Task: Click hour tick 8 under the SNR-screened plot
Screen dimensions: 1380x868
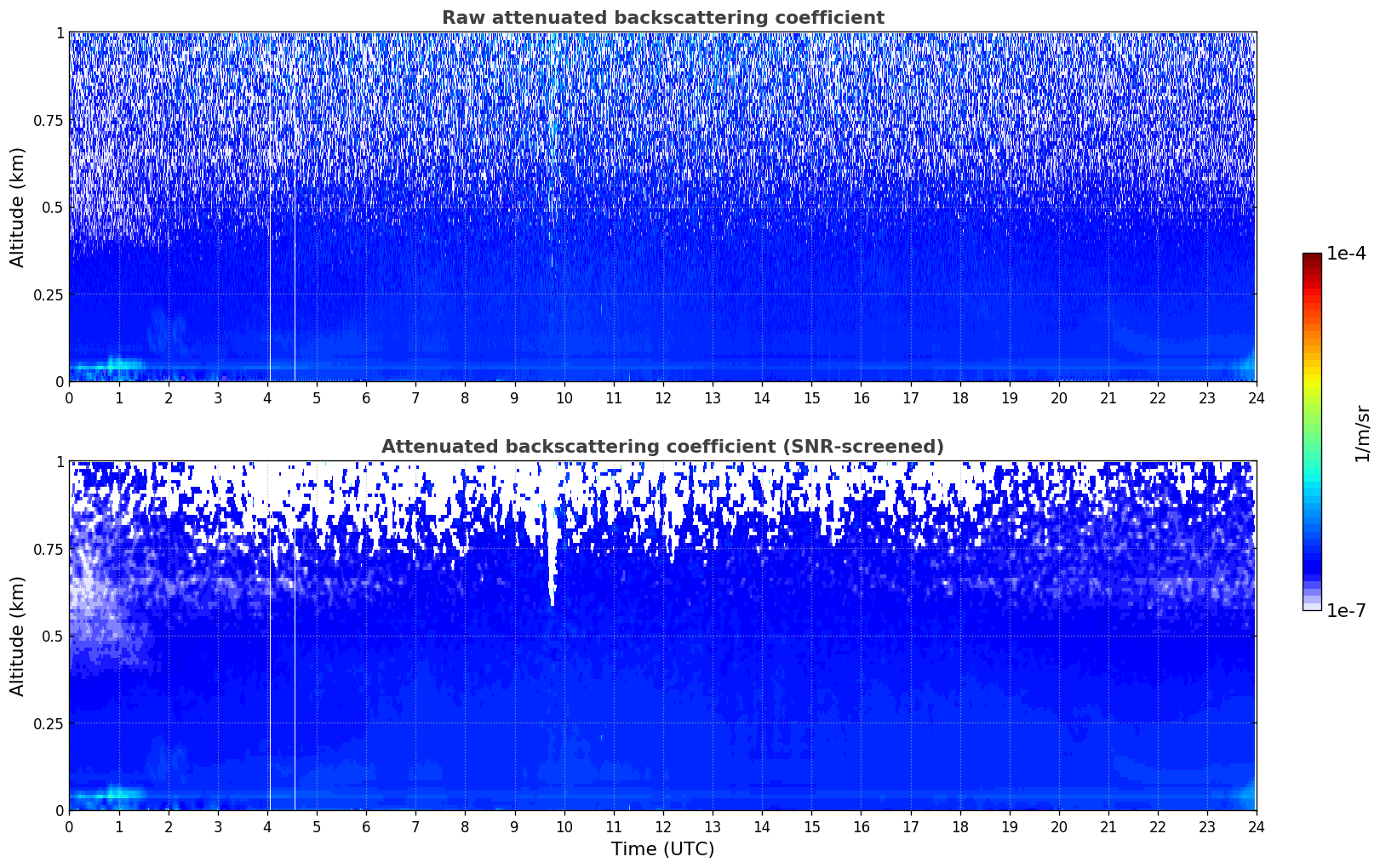Action: pyautogui.click(x=465, y=826)
